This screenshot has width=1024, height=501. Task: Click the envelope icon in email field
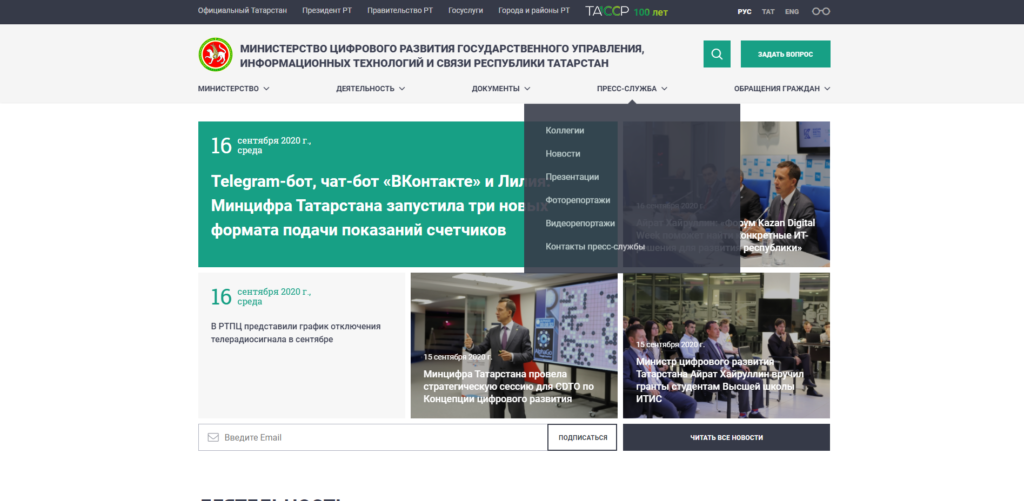213,437
